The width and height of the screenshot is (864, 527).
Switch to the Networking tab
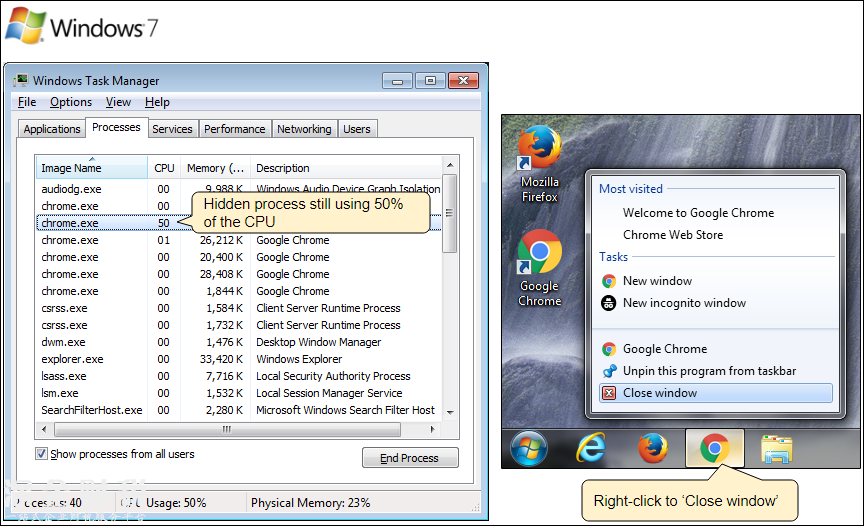pos(304,129)
